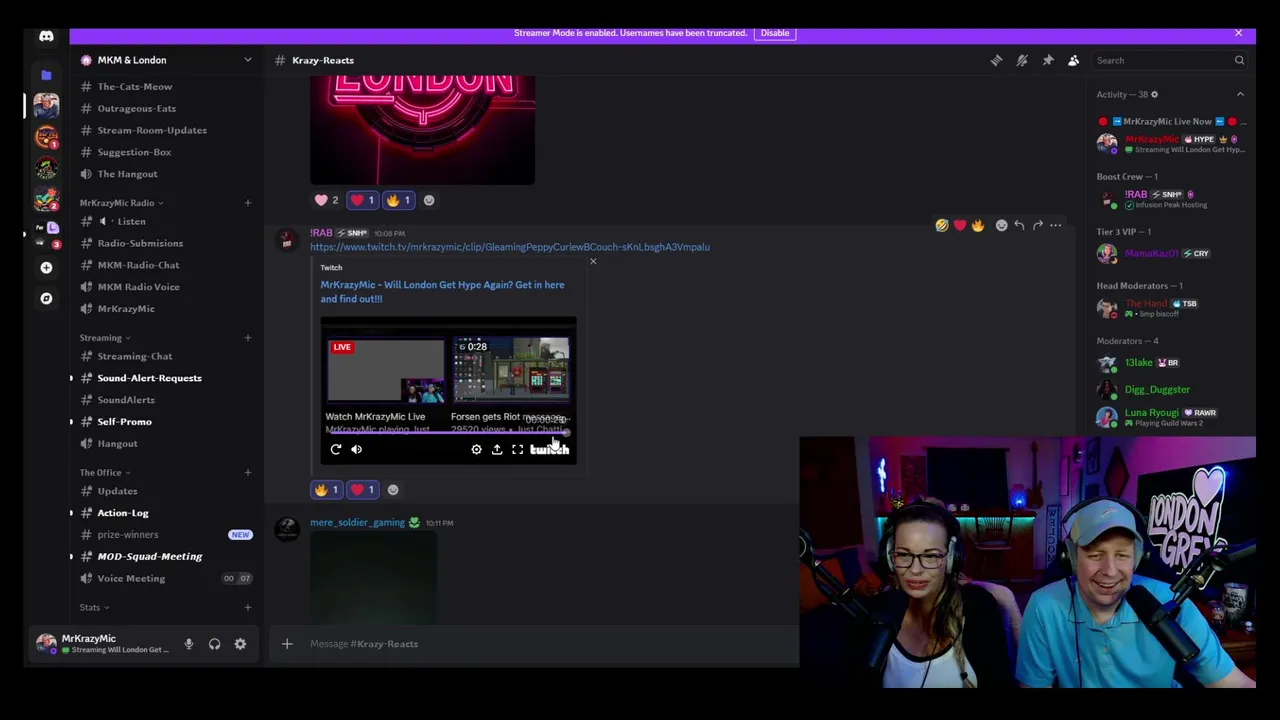Share the Twitch clip
Image resolution: width=1280 pixels, height=720 pixels.
tap(497, 450)
